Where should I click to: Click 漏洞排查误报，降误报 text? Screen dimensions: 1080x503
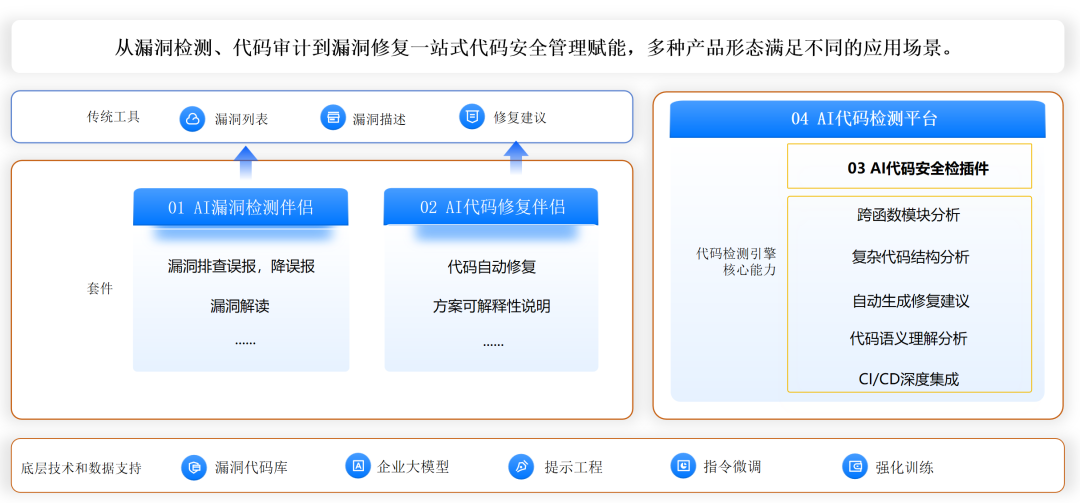[241, 267]
